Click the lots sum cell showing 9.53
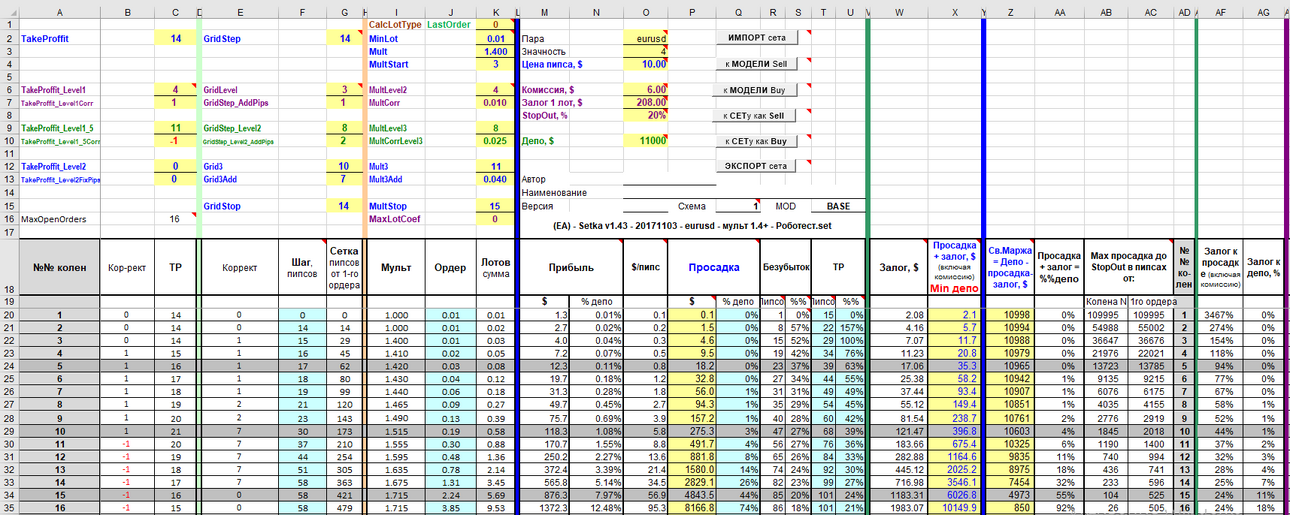This screenshot has height=515, width=1290. pyautogui.click(x=495, y=508)
